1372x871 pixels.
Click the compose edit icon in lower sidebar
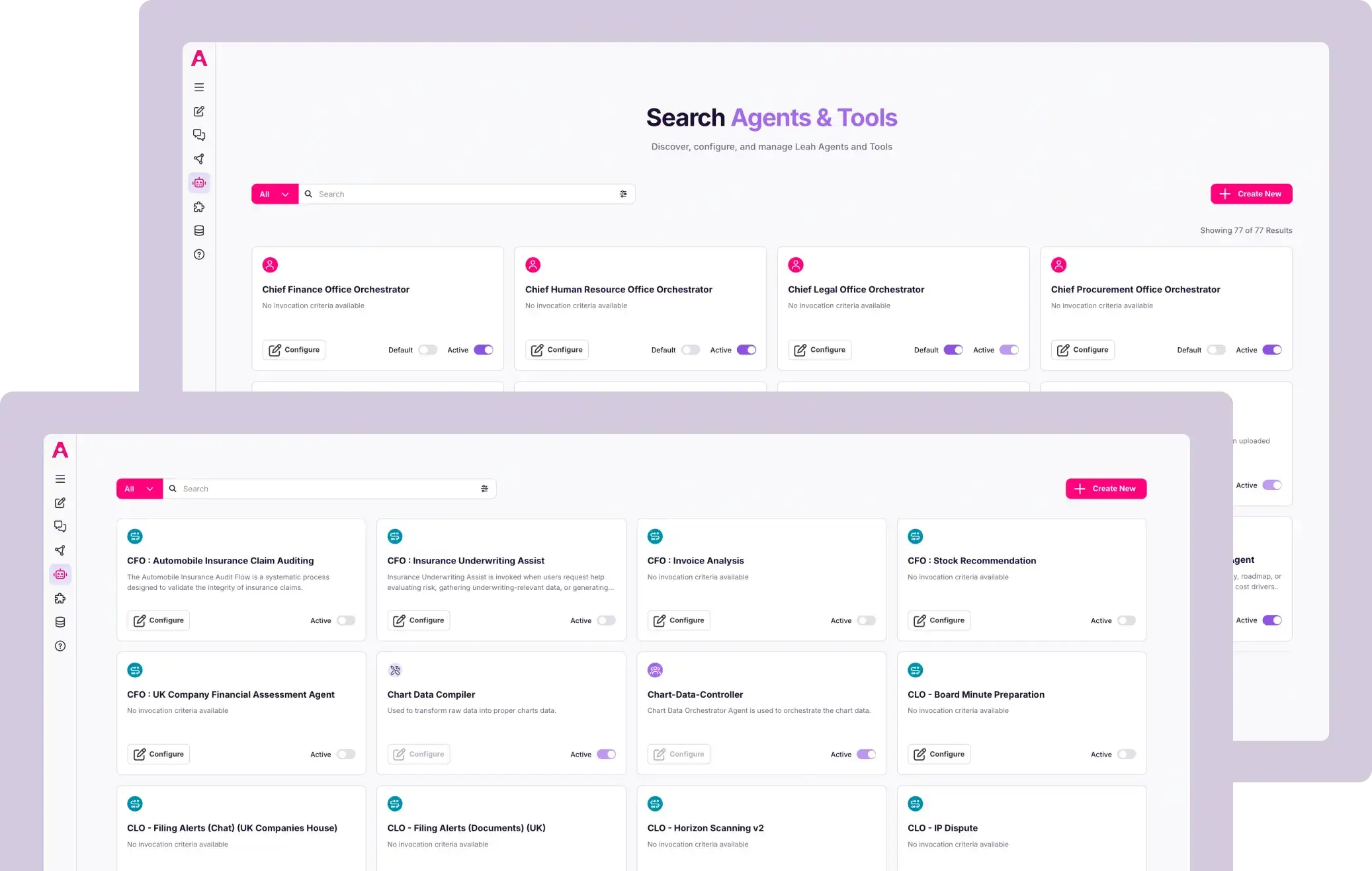pos(60,503)
